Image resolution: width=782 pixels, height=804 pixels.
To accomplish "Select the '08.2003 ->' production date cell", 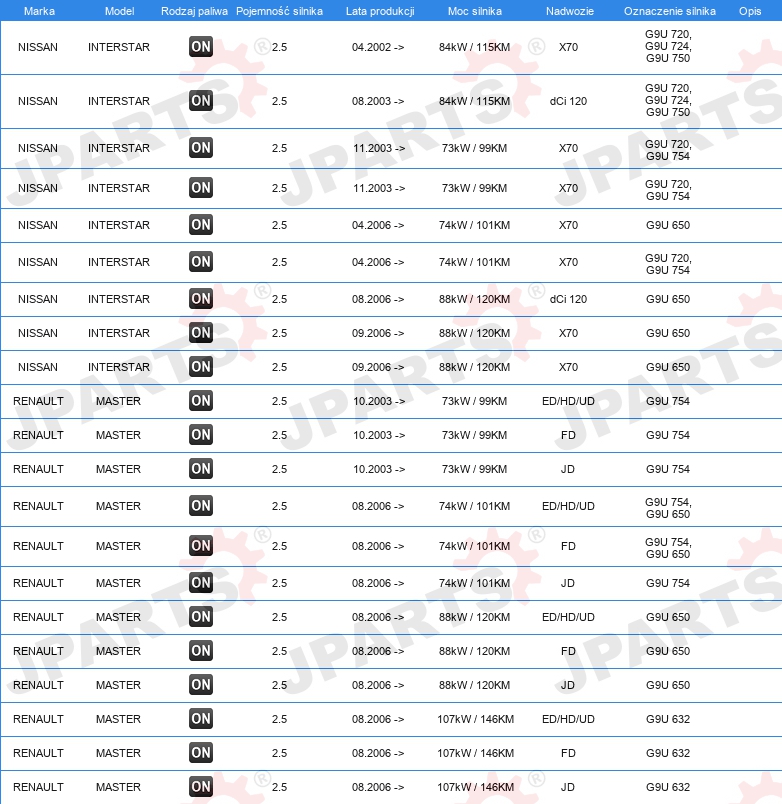I will (378, 101).
